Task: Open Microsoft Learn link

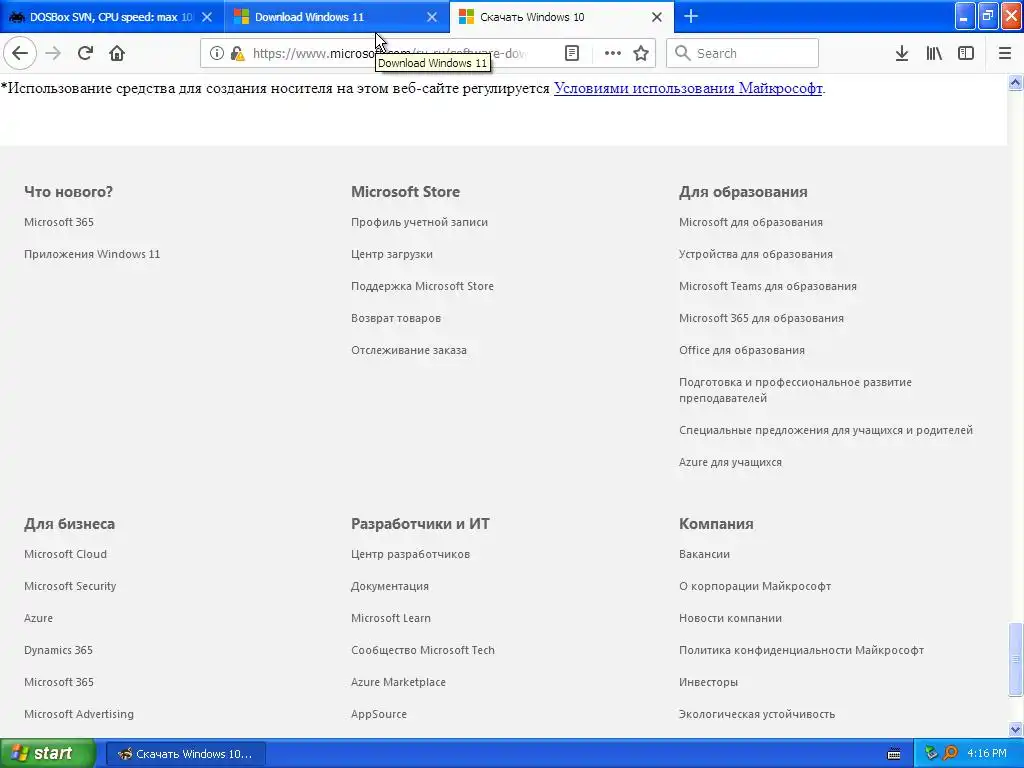Action: pos(391,618)
